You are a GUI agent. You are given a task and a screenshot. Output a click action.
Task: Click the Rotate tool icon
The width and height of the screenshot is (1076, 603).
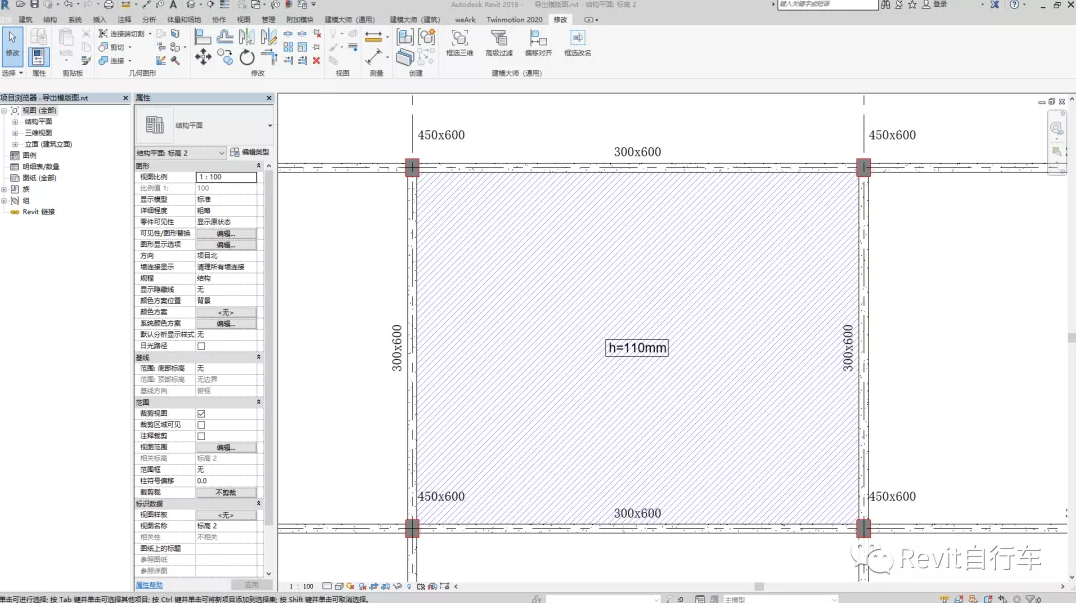[x=247, y=57]
